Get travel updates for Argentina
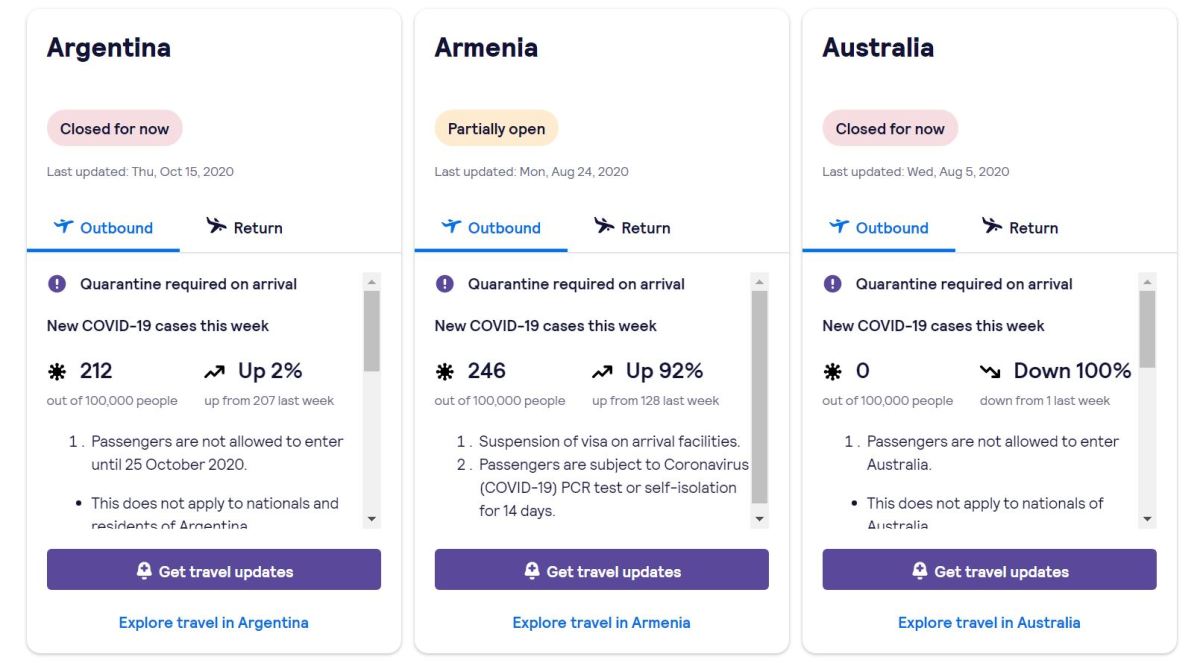The height and width of the screenshot is (663, 1200). 214,570
